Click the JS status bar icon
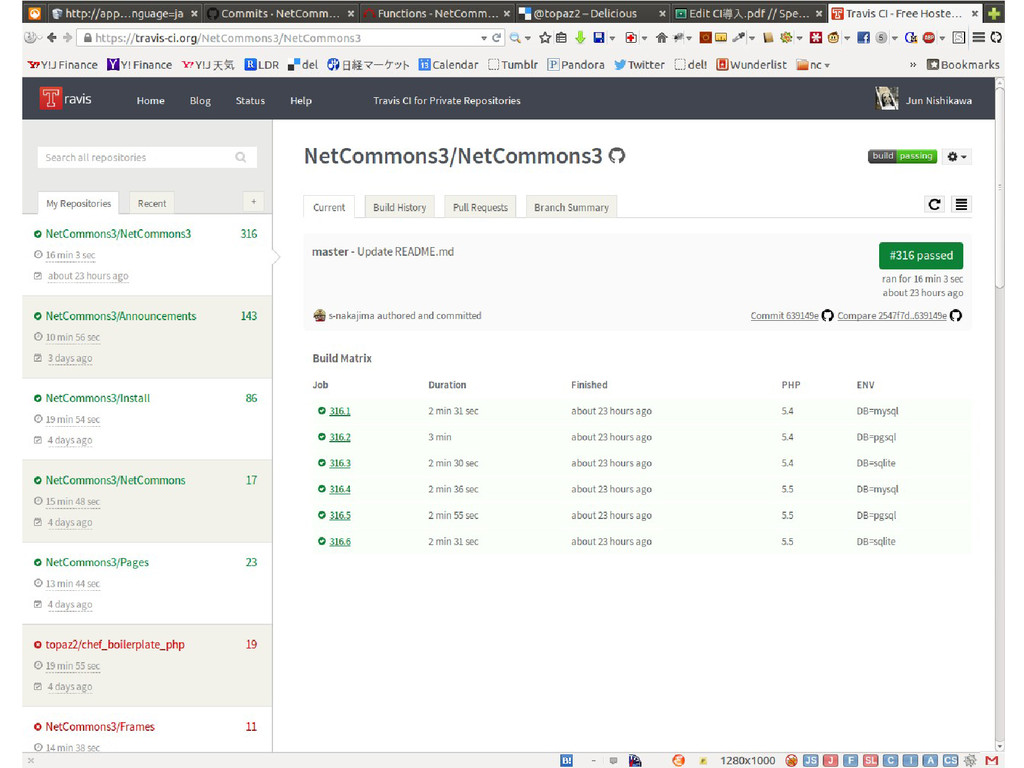This screenshot has height=768, width=1024. (811, 760)
